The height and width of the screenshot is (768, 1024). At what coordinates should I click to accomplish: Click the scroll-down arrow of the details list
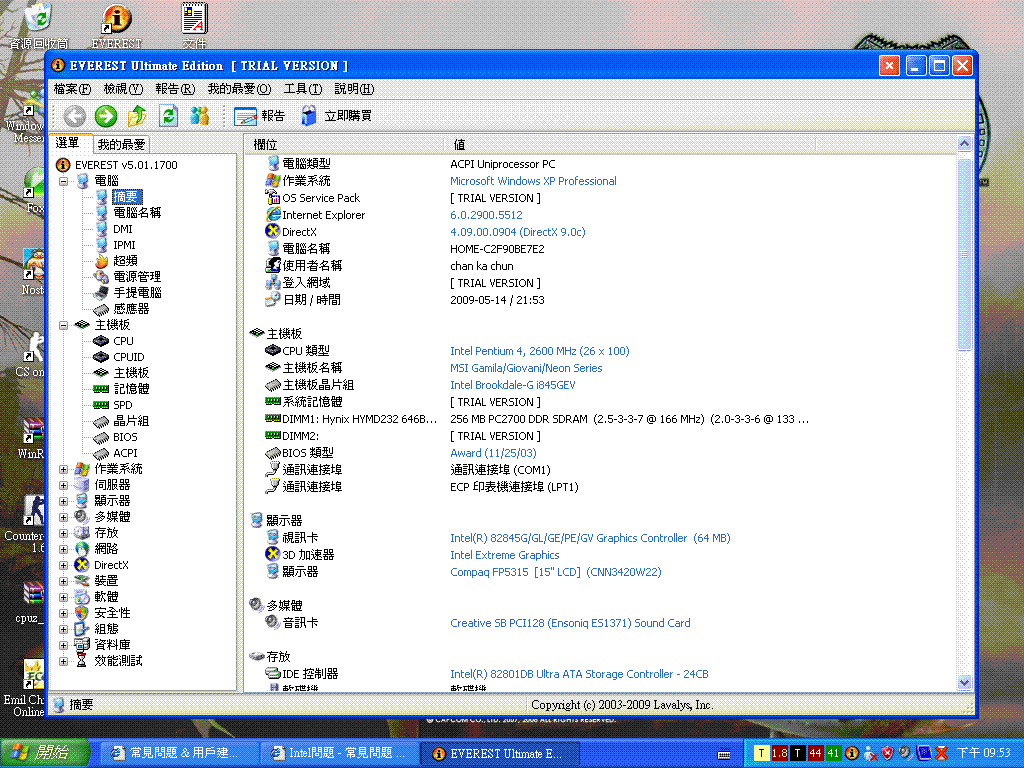pyautogui.click(x=964, y=682)
